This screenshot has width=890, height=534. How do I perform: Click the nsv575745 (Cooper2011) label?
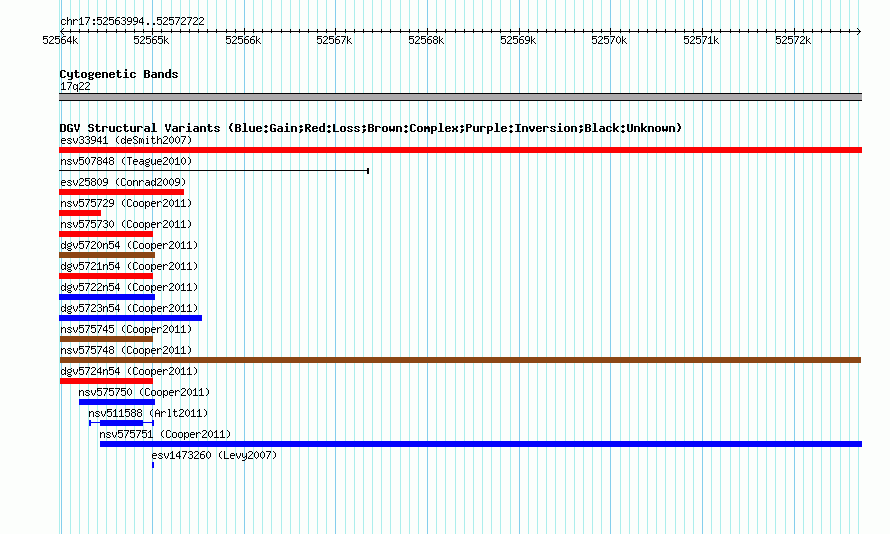(x=126, y=329)
